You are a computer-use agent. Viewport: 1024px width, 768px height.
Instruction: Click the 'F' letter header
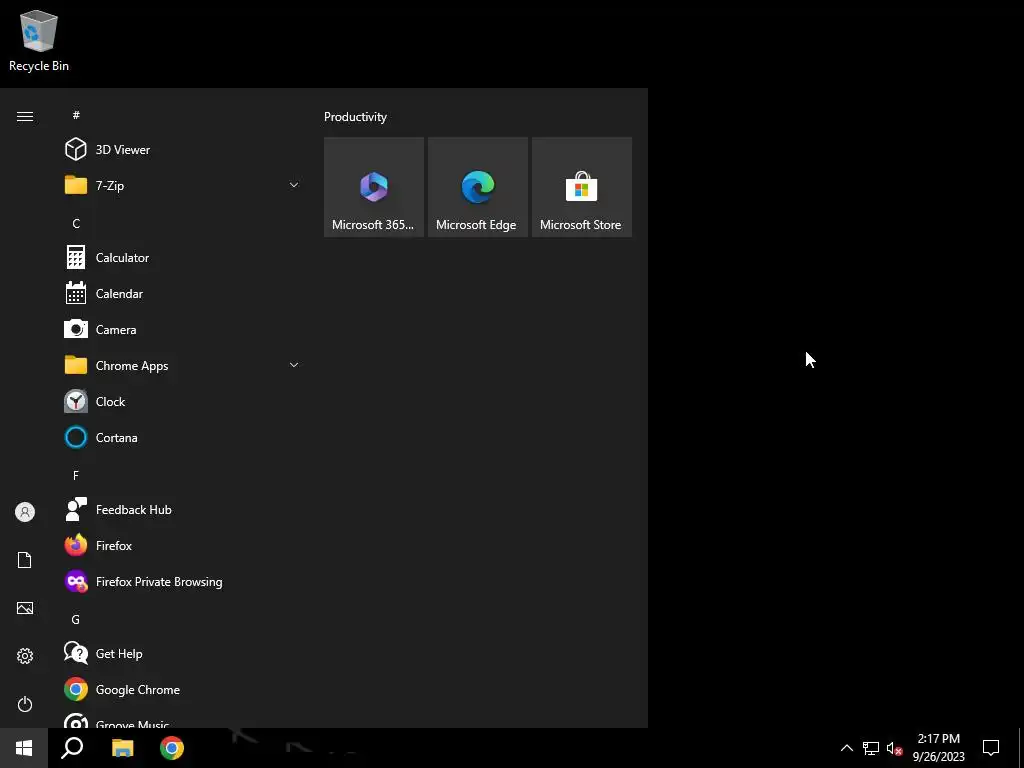coord(76,475)
